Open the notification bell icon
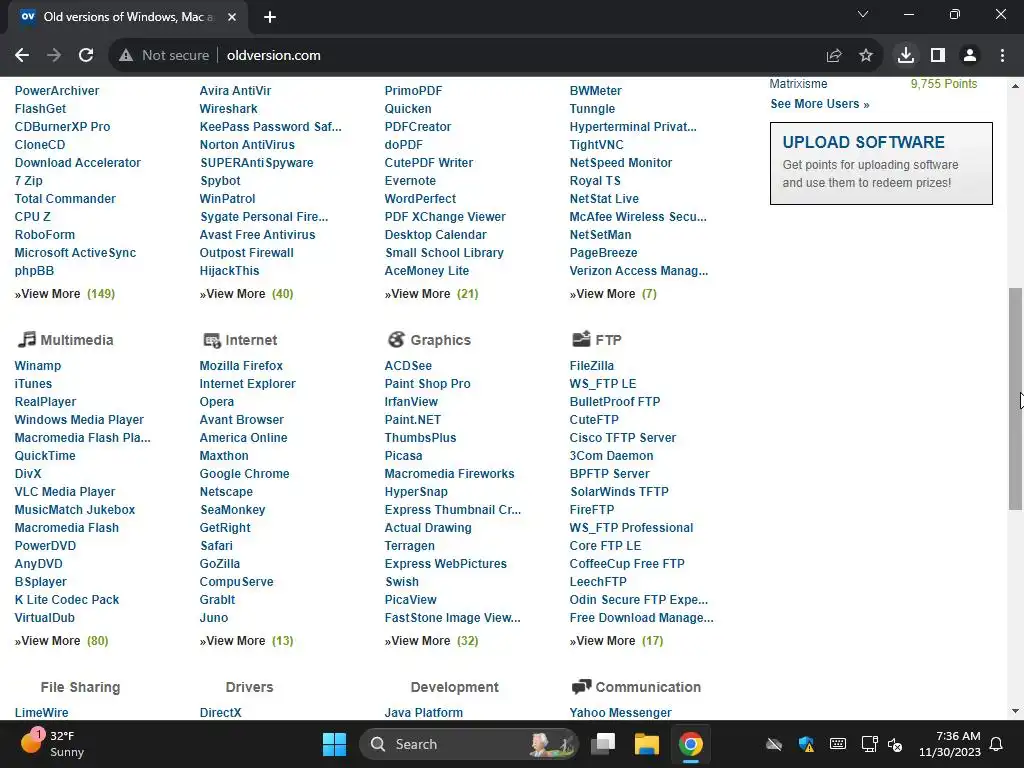The width and height of the screenshot is (1024, 768). pyautogui.click(x=997, y=744)
